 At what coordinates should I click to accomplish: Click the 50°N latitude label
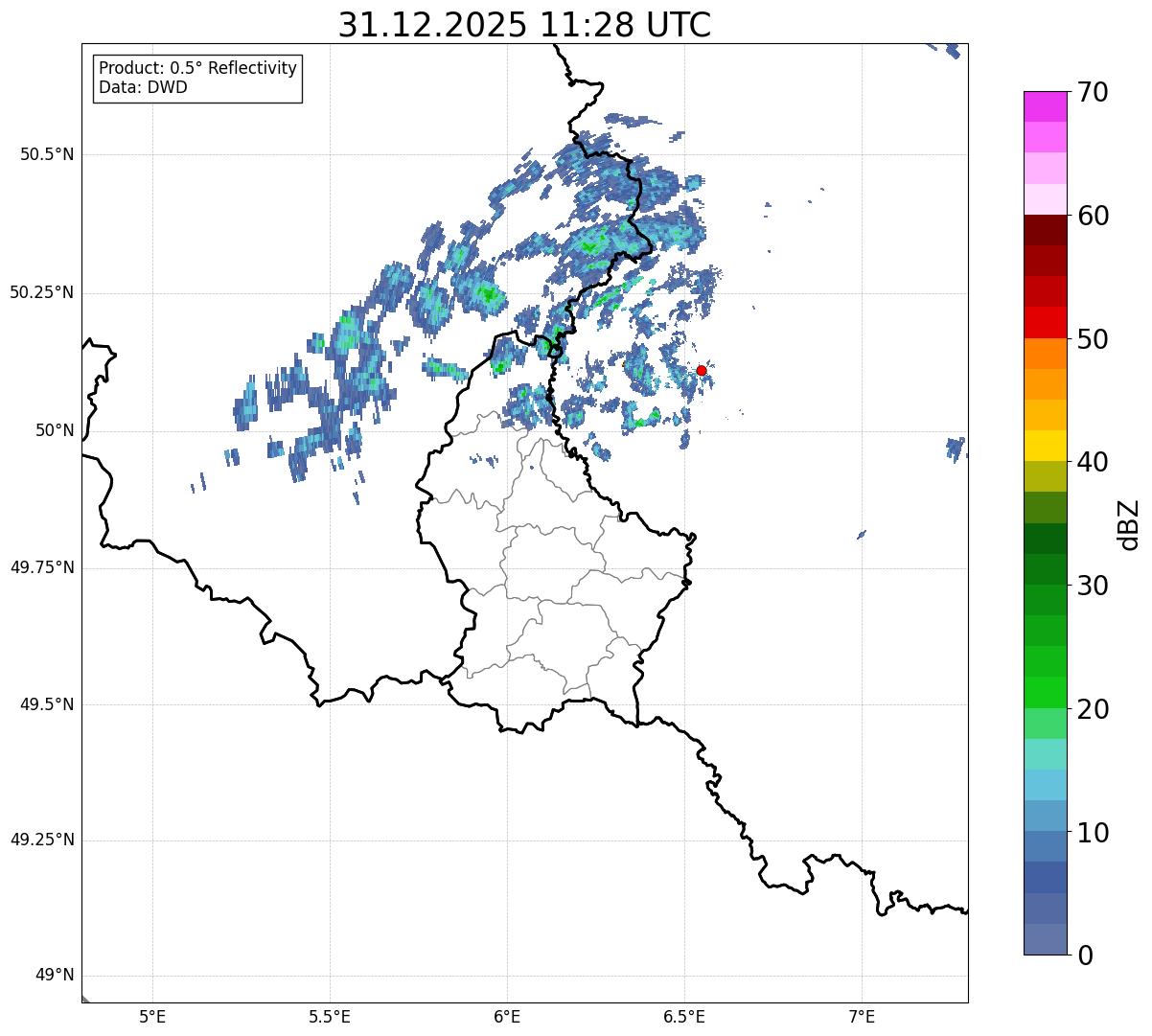[55, 430]
